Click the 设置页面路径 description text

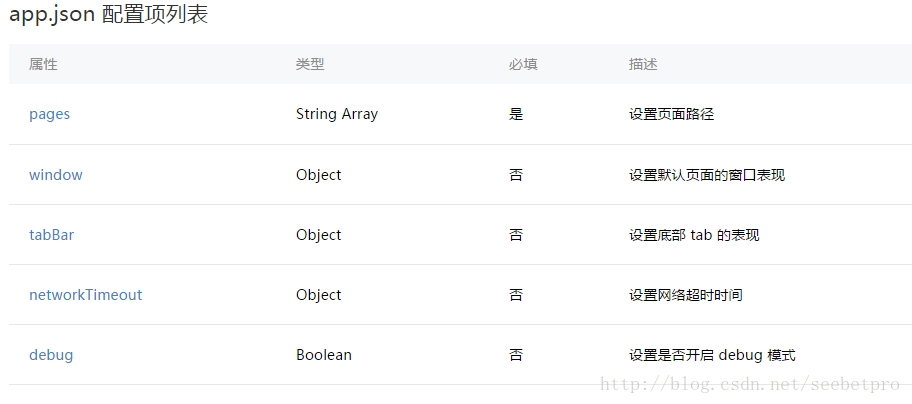(x=671, y=115)
